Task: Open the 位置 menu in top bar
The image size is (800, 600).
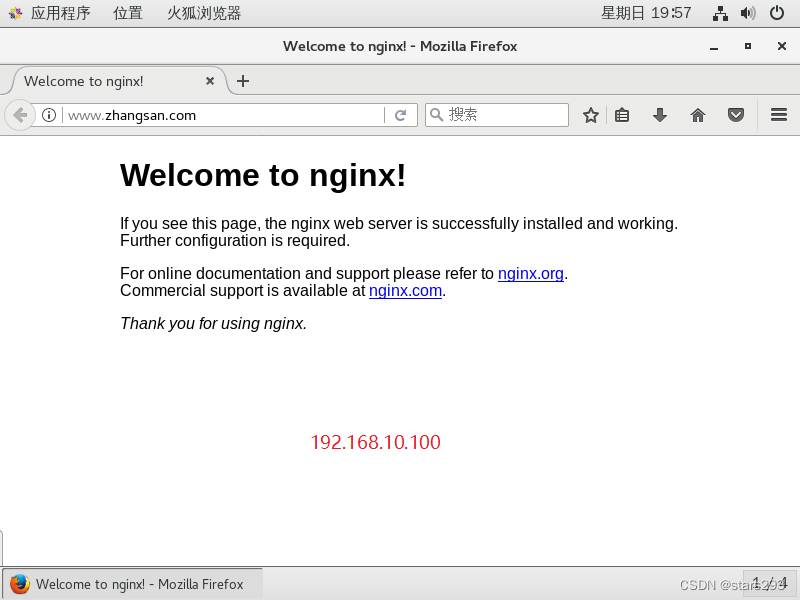Action: 128,13
